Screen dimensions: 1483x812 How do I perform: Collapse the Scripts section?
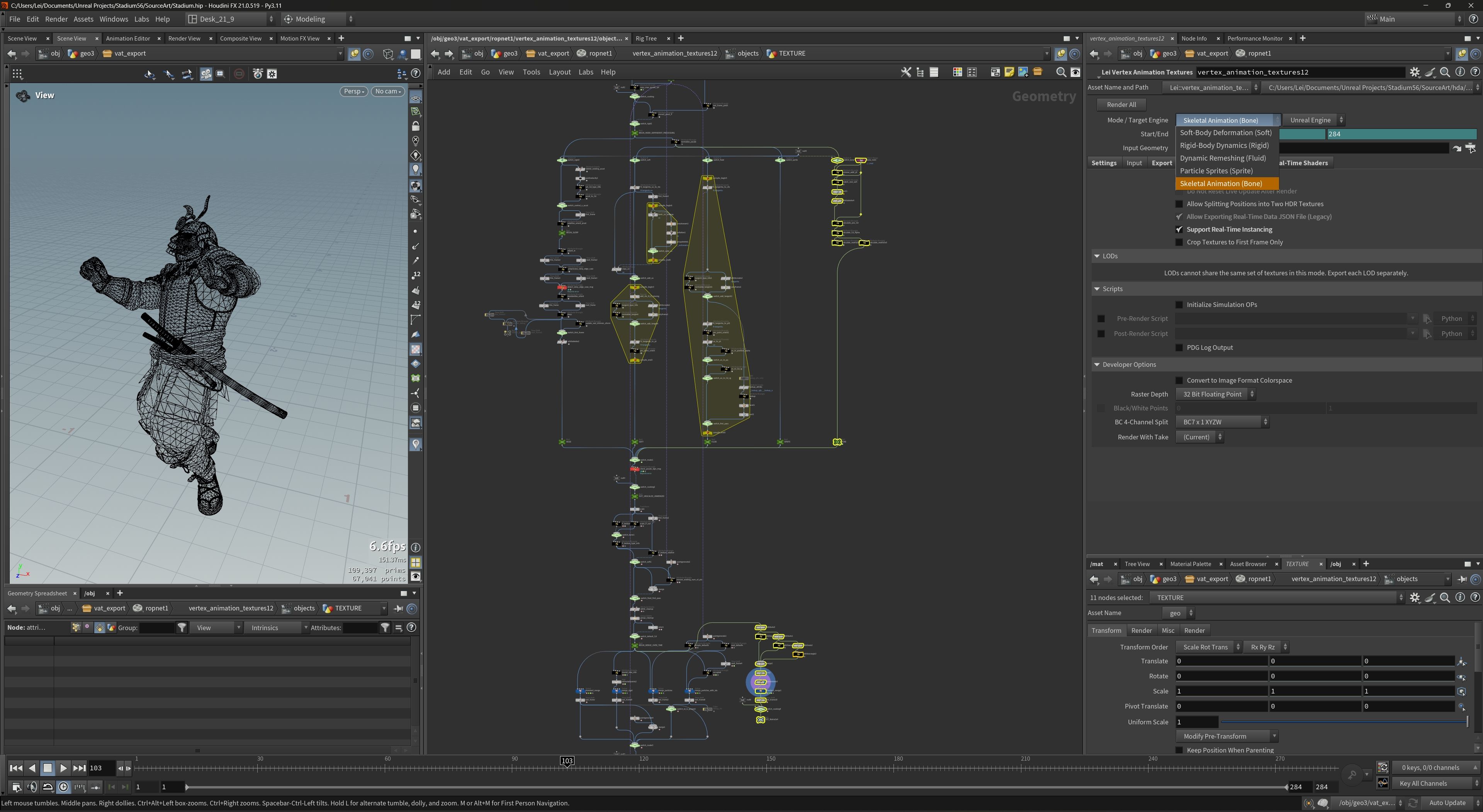(1096, 289)
